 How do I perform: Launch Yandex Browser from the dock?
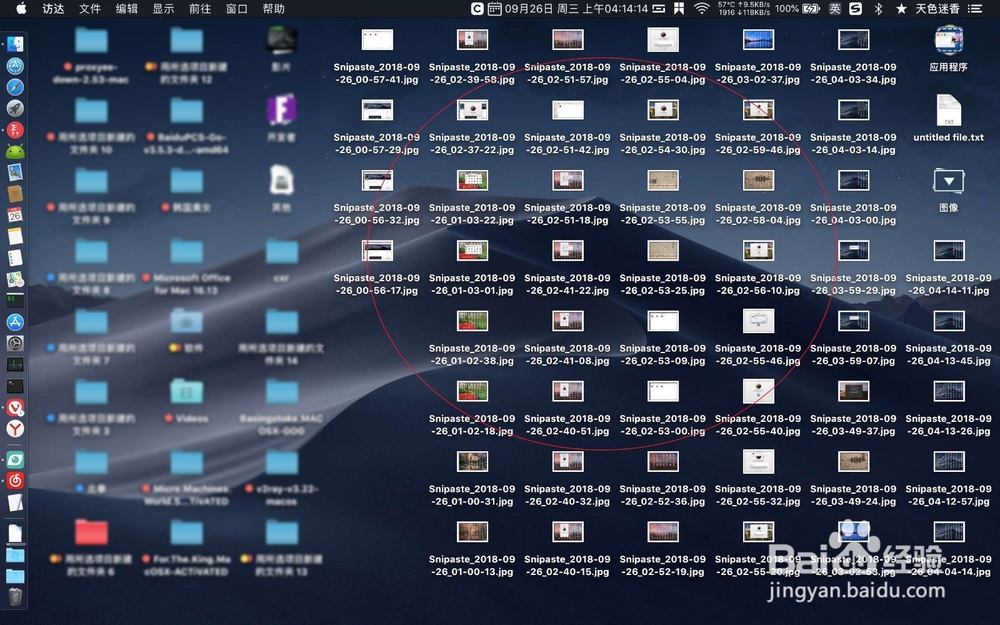(13, 430)
